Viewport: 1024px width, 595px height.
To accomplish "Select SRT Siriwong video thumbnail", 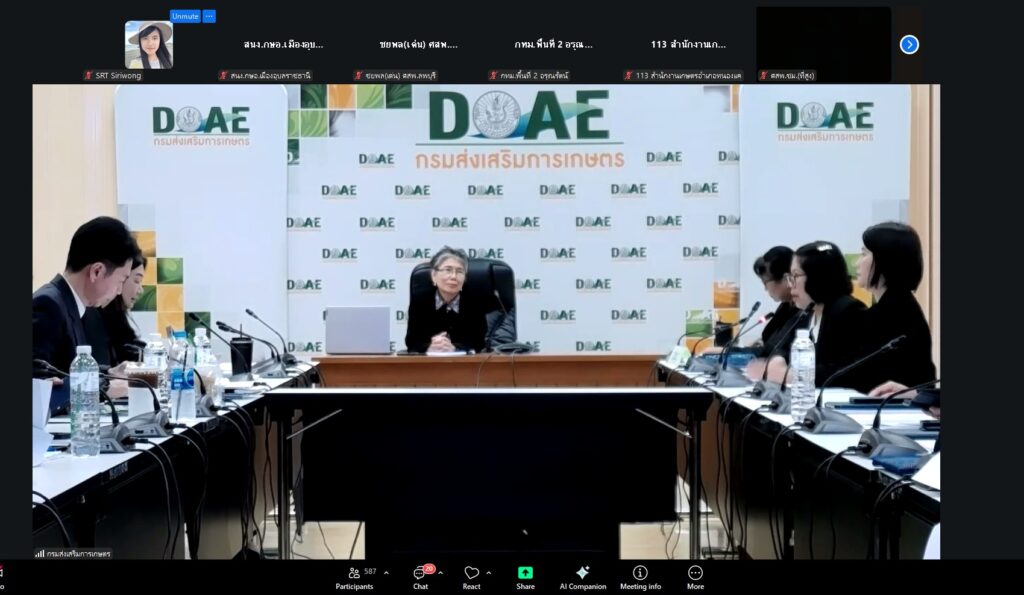I will (x=149, y=45).
